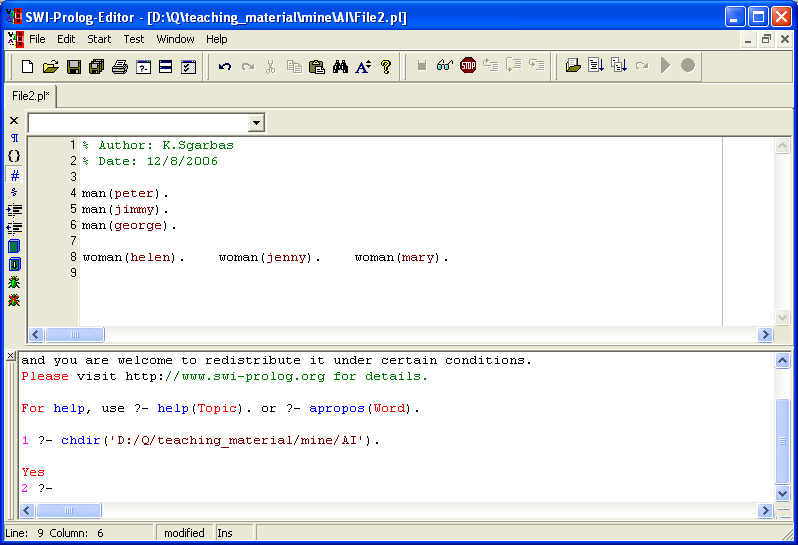Open the Edit menu
This screenshot has width=798, height=545.
point(66,39)
